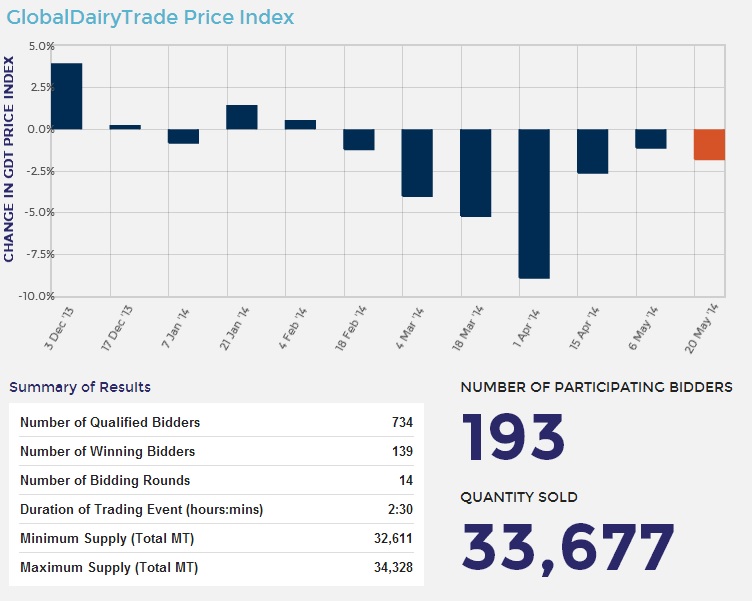Click the Maximum Supply (Total MT) row

(x=216, y=568)
